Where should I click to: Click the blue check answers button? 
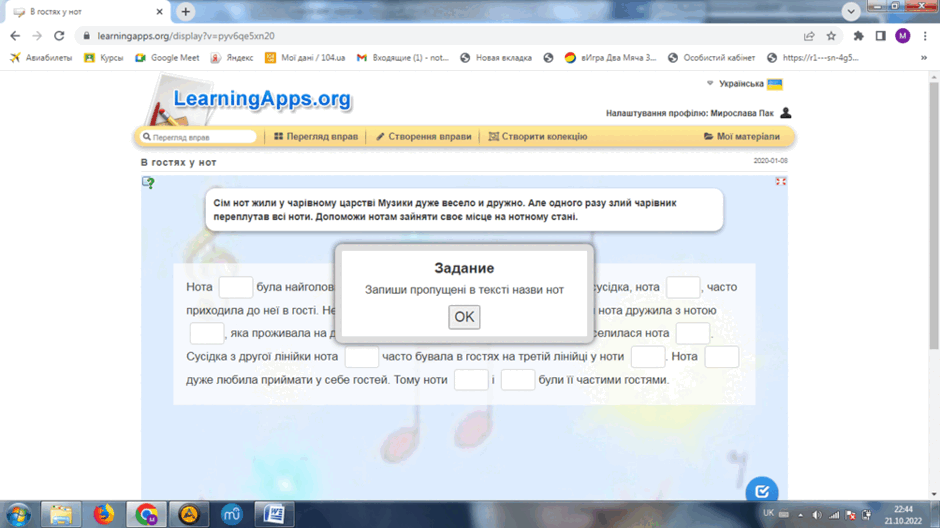[x=762, y=491]
